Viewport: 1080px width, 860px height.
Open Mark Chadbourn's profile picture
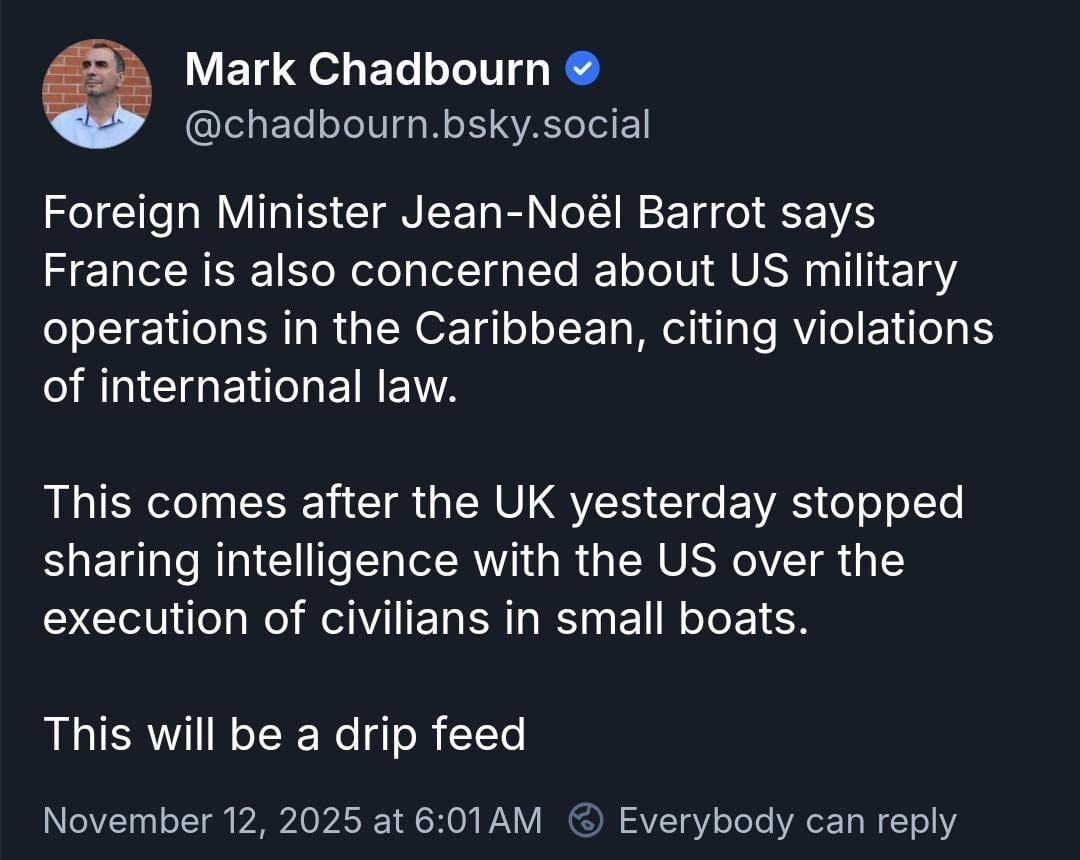point(97,94)
